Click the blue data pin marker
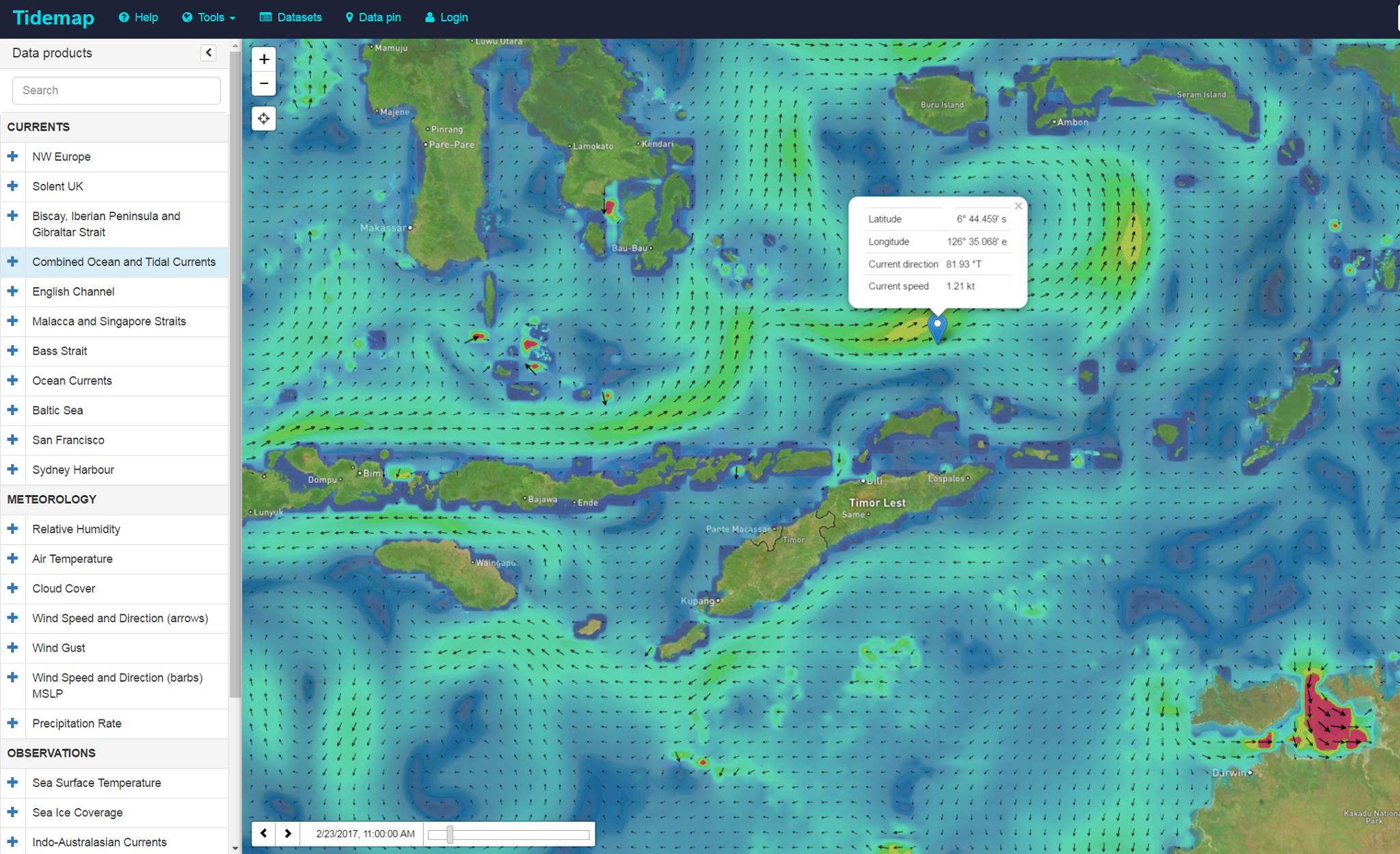Image resolution: width=1400 pixels, height=854 pixels. click(937, 327)
